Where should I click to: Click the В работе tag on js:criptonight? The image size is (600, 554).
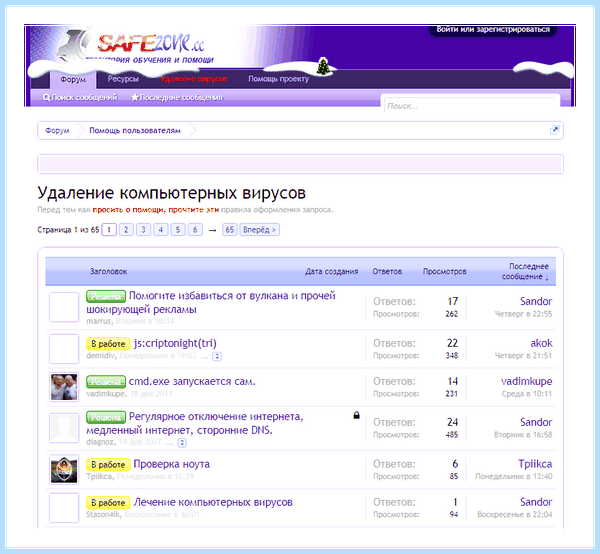108,344
